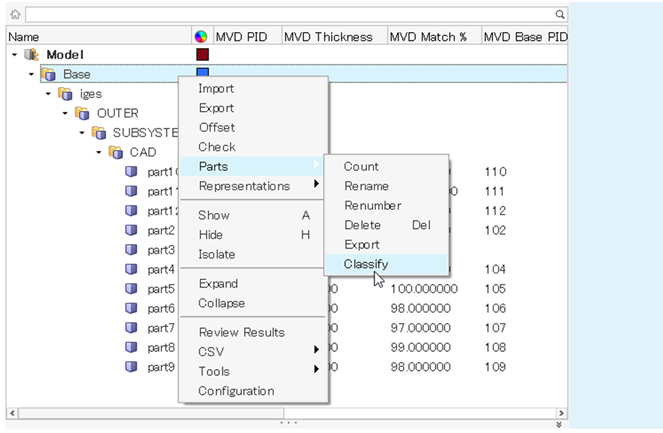Select the part9 component icon
Image resolution: width=663 pixels, height=433 pixels.
pyautogui.click(x=131, y=367)
